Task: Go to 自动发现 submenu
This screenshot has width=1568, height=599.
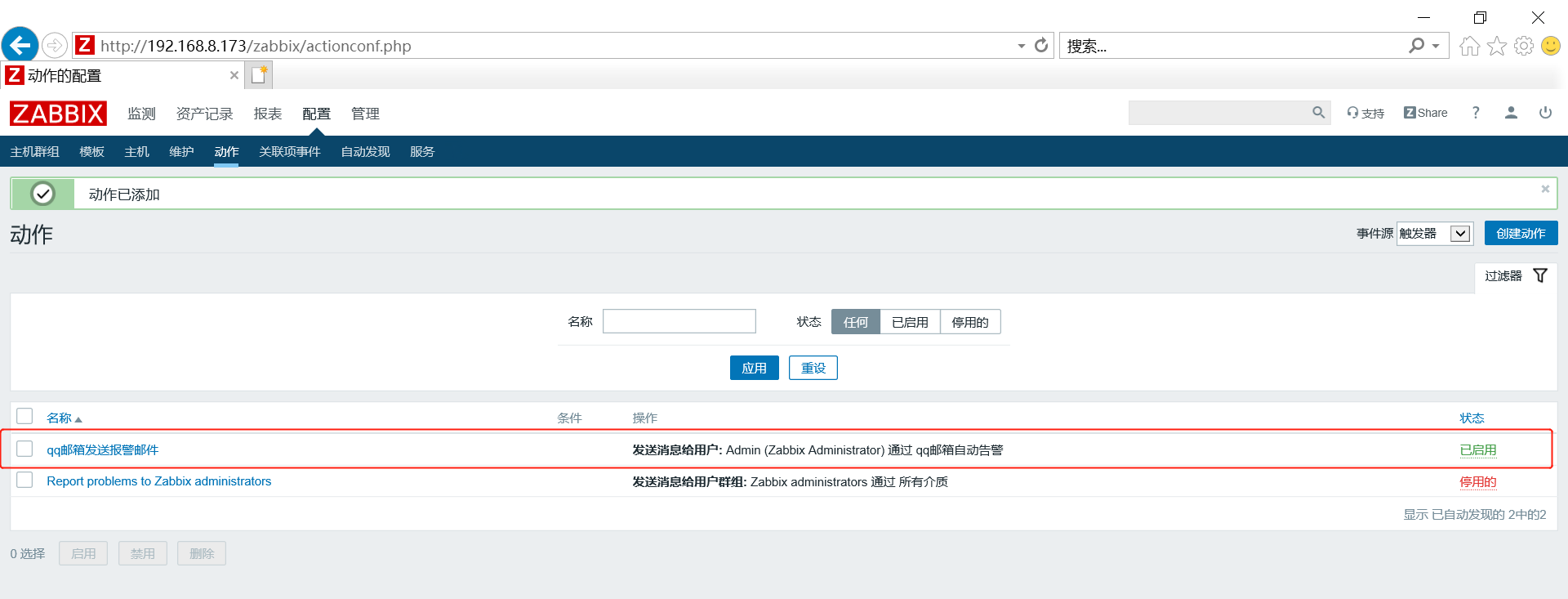Action: click(x=365, y=152)
